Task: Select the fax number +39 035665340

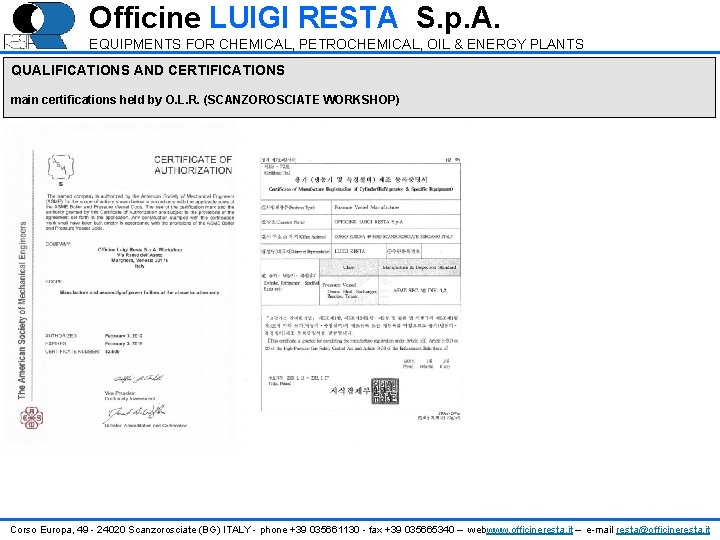Action: coord(420,529)
